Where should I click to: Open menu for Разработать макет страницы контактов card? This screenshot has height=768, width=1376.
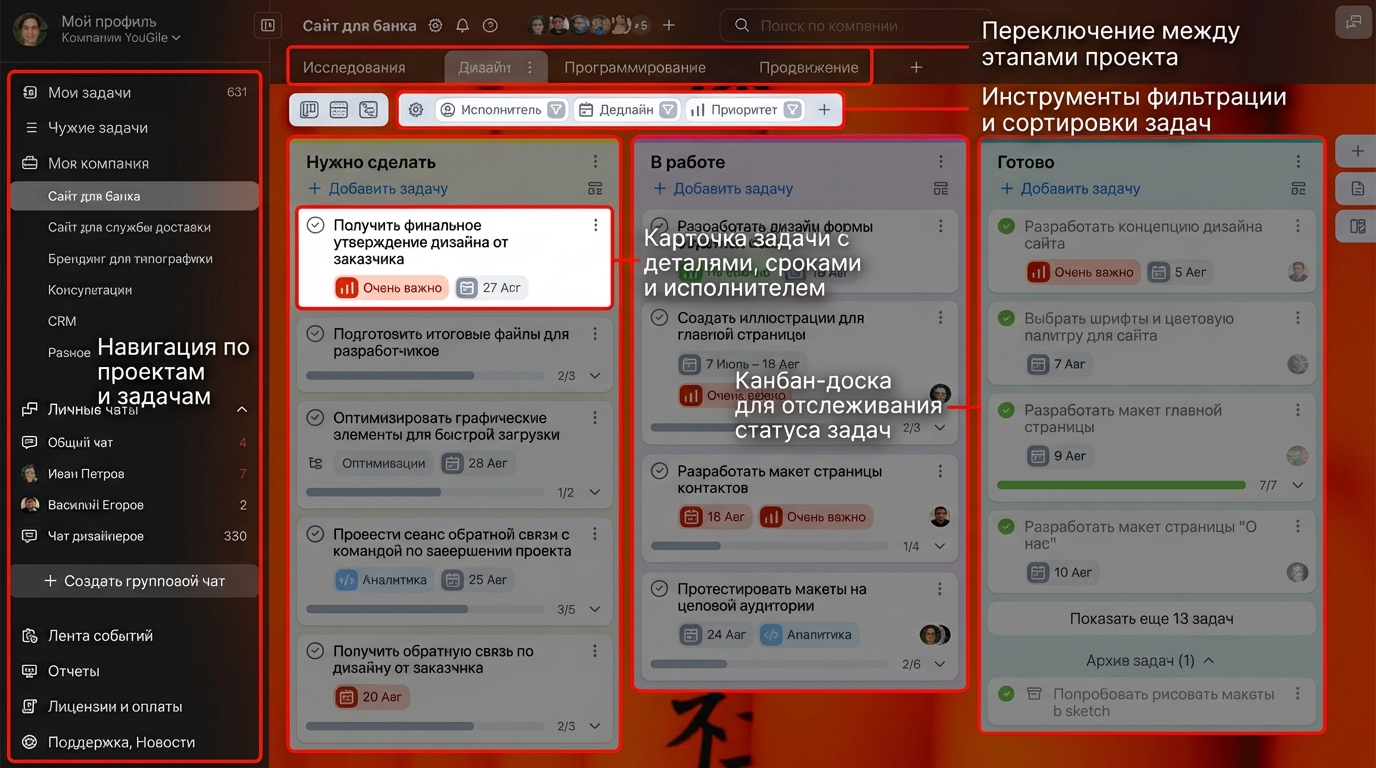pyautogui.click(x=940, y=471)
